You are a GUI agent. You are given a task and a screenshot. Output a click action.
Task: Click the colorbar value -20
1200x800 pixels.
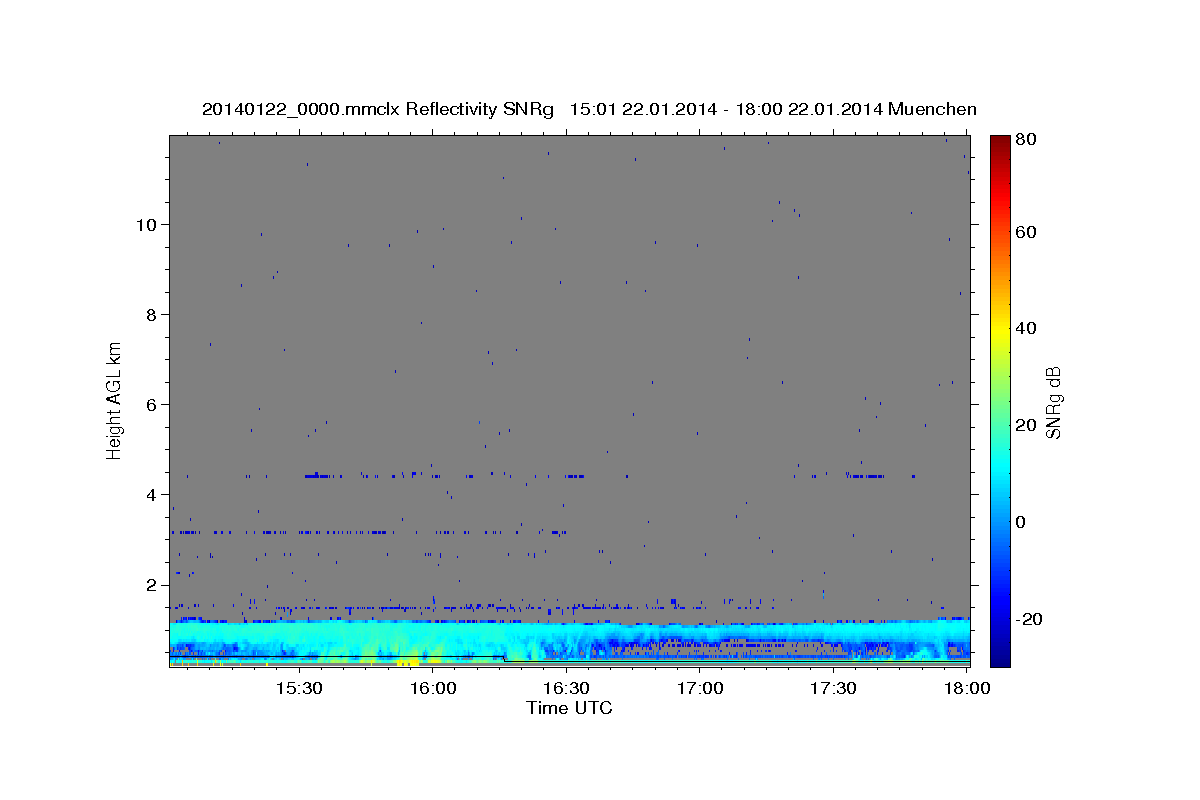(x=1028, y=619)
